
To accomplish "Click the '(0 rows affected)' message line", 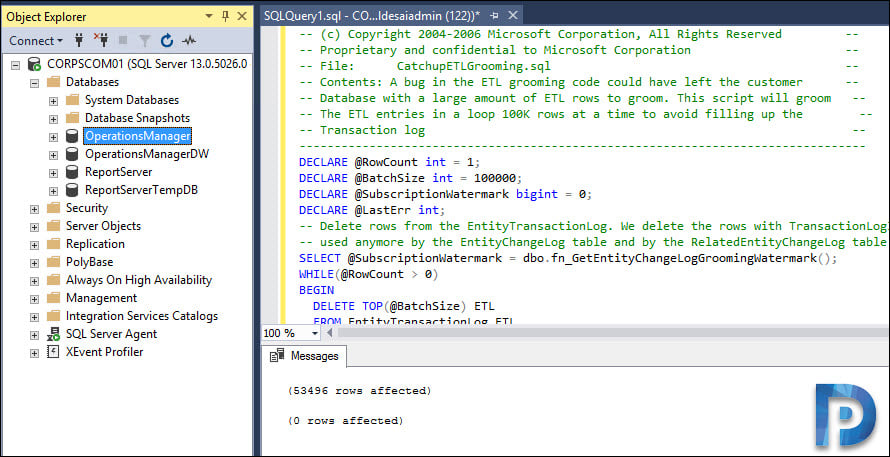I will tap(345, 421).
